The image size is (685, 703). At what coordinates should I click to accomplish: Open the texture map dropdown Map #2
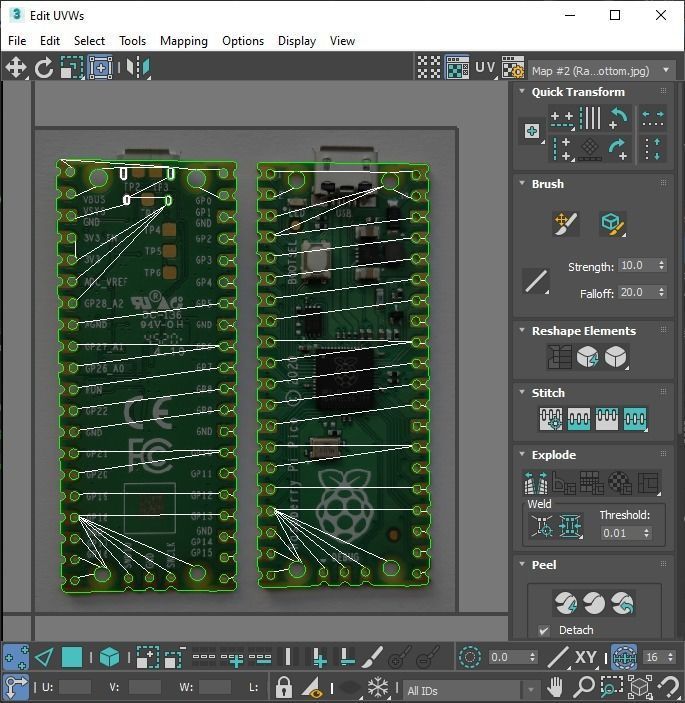[x=601, y=71]
